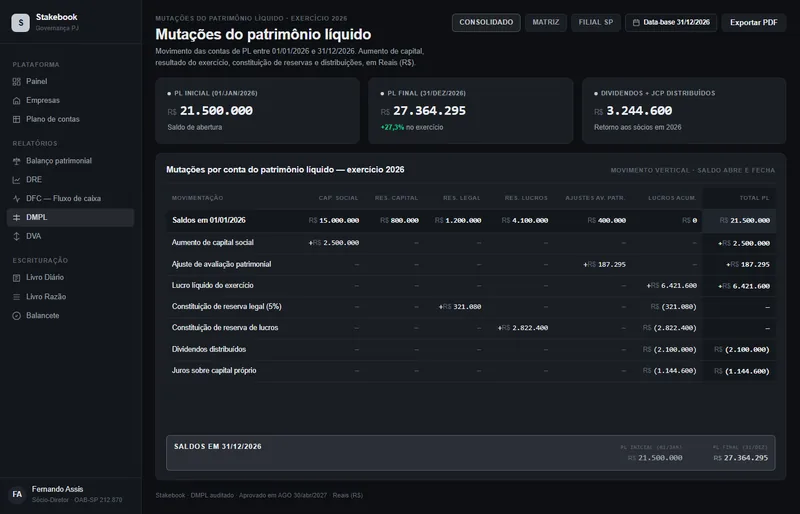Click the Res. Lucros column header

(526, 198)
